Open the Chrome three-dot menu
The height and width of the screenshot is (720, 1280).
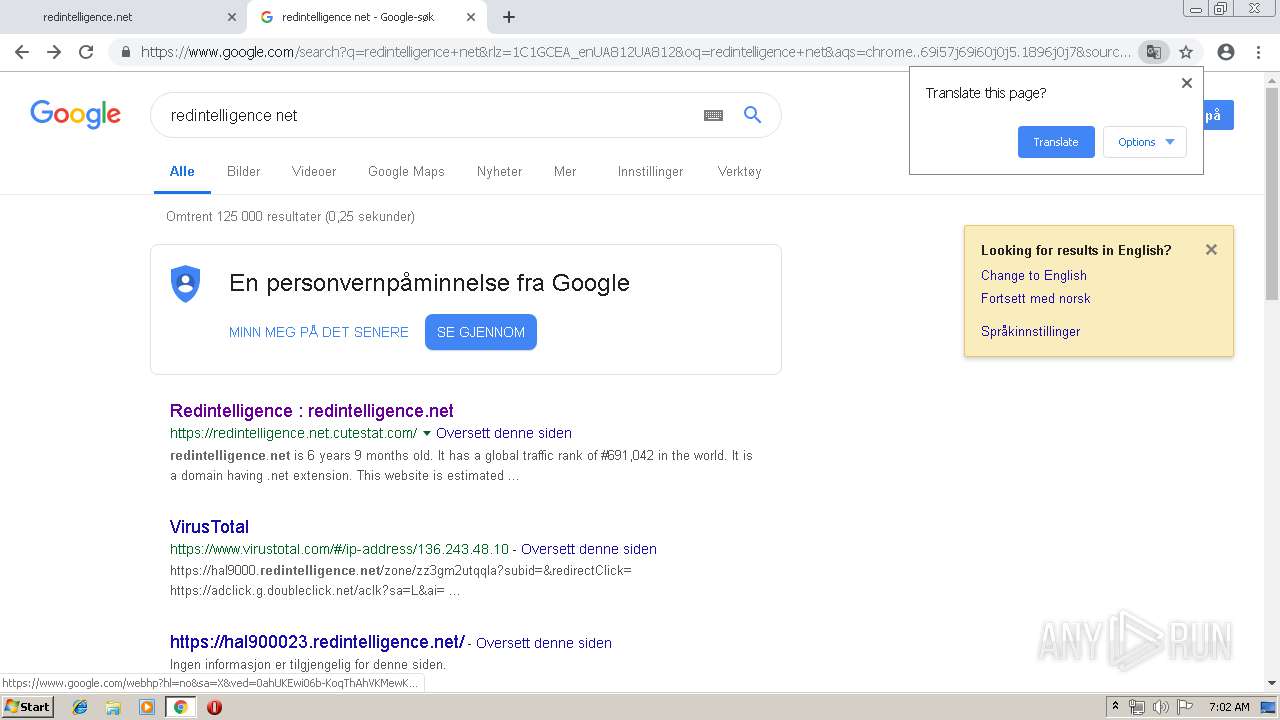point(1258,52)
